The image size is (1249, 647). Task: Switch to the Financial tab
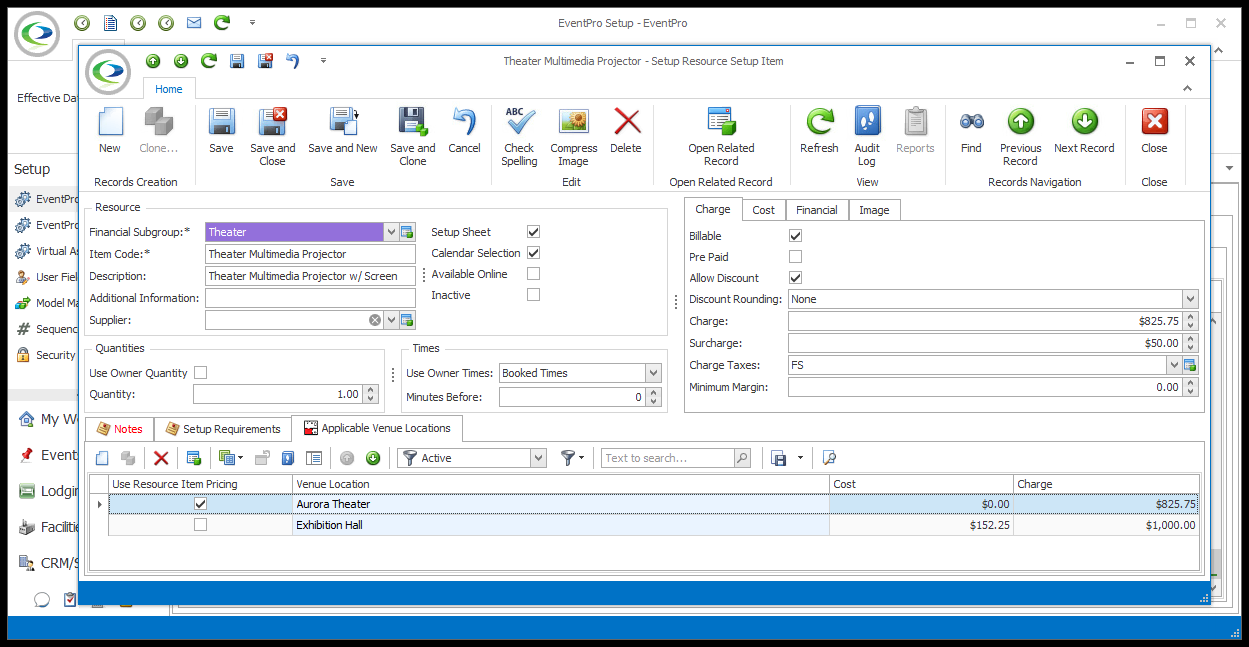coord(817,210)
